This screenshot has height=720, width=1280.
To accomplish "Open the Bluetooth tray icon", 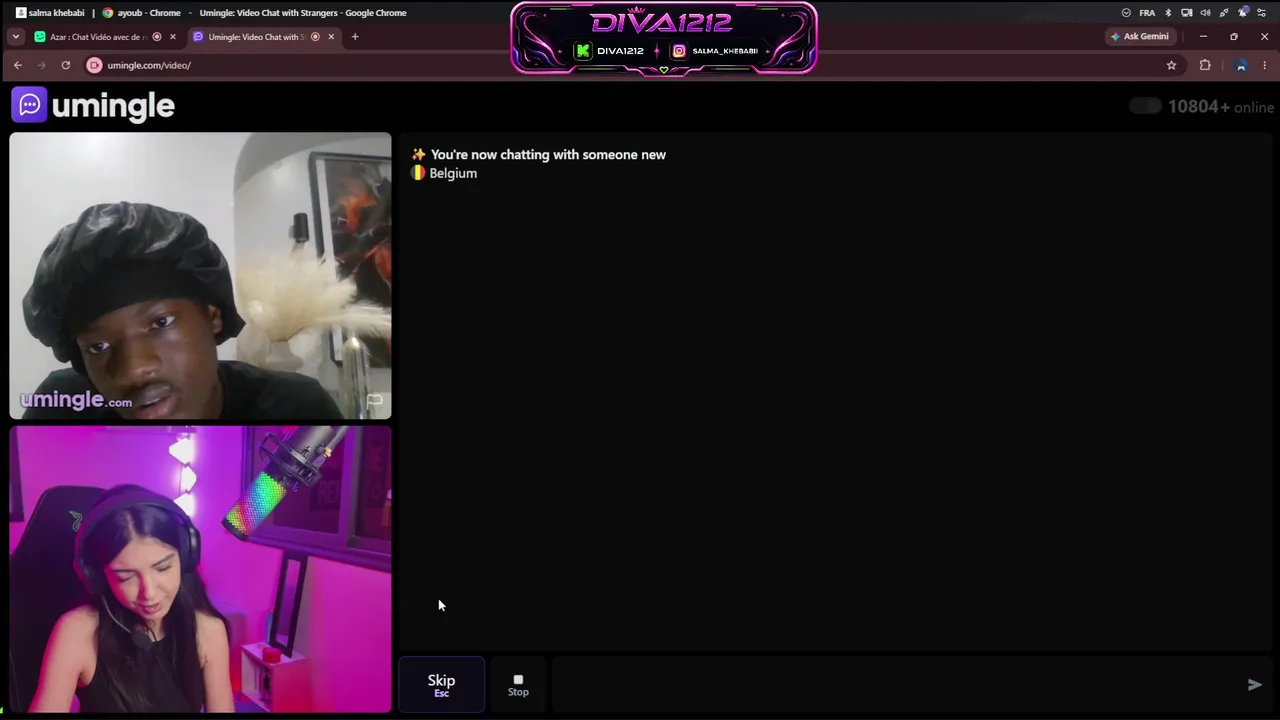I will pyautogui.click(x=1168, y=13).
